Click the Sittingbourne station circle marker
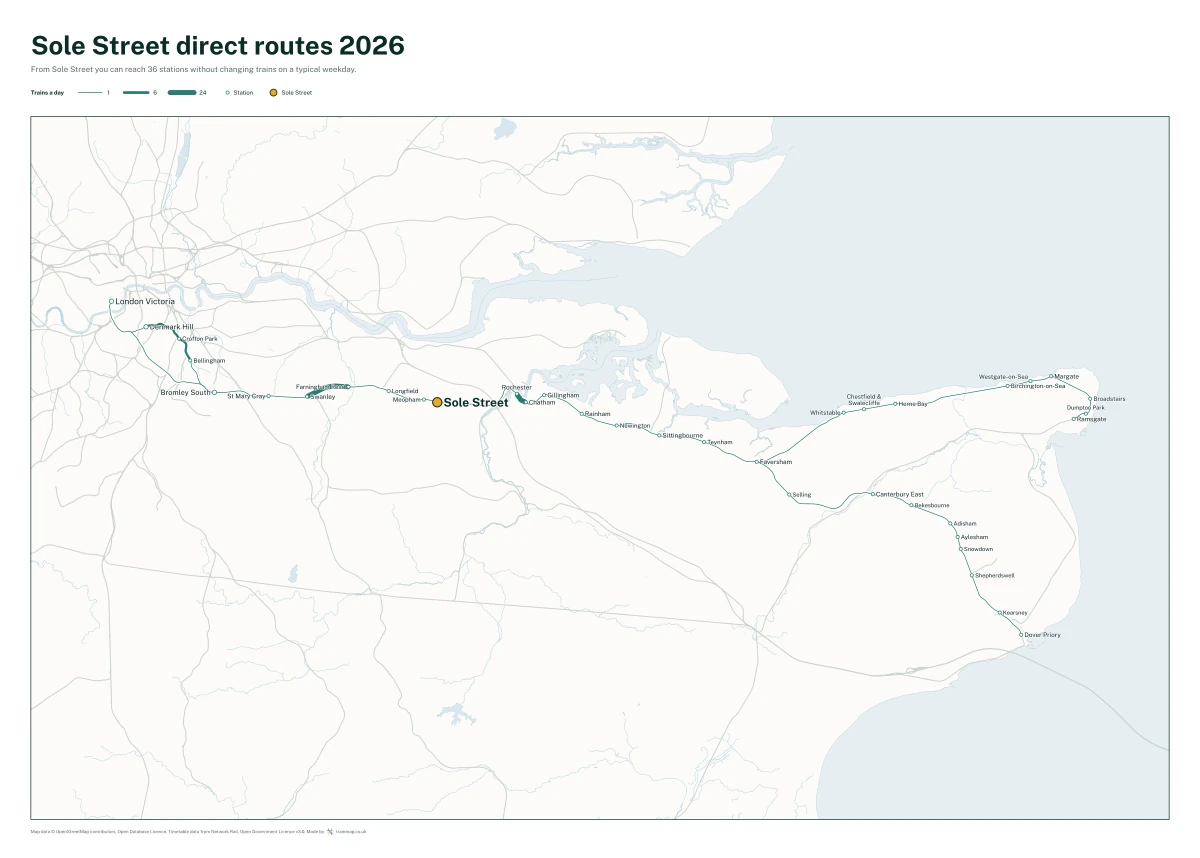This screenshot has width=1200, height=858. pos(661,436)
